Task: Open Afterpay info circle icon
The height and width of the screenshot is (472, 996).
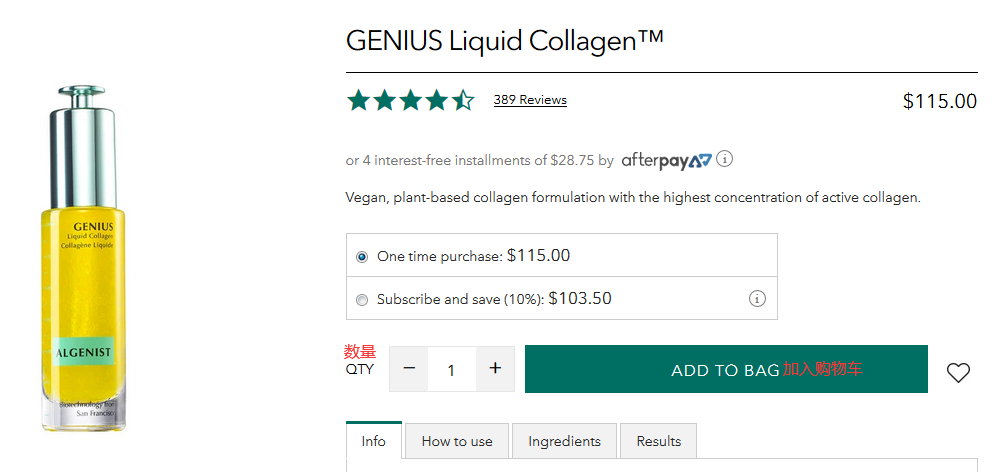Action: (725, 159)
